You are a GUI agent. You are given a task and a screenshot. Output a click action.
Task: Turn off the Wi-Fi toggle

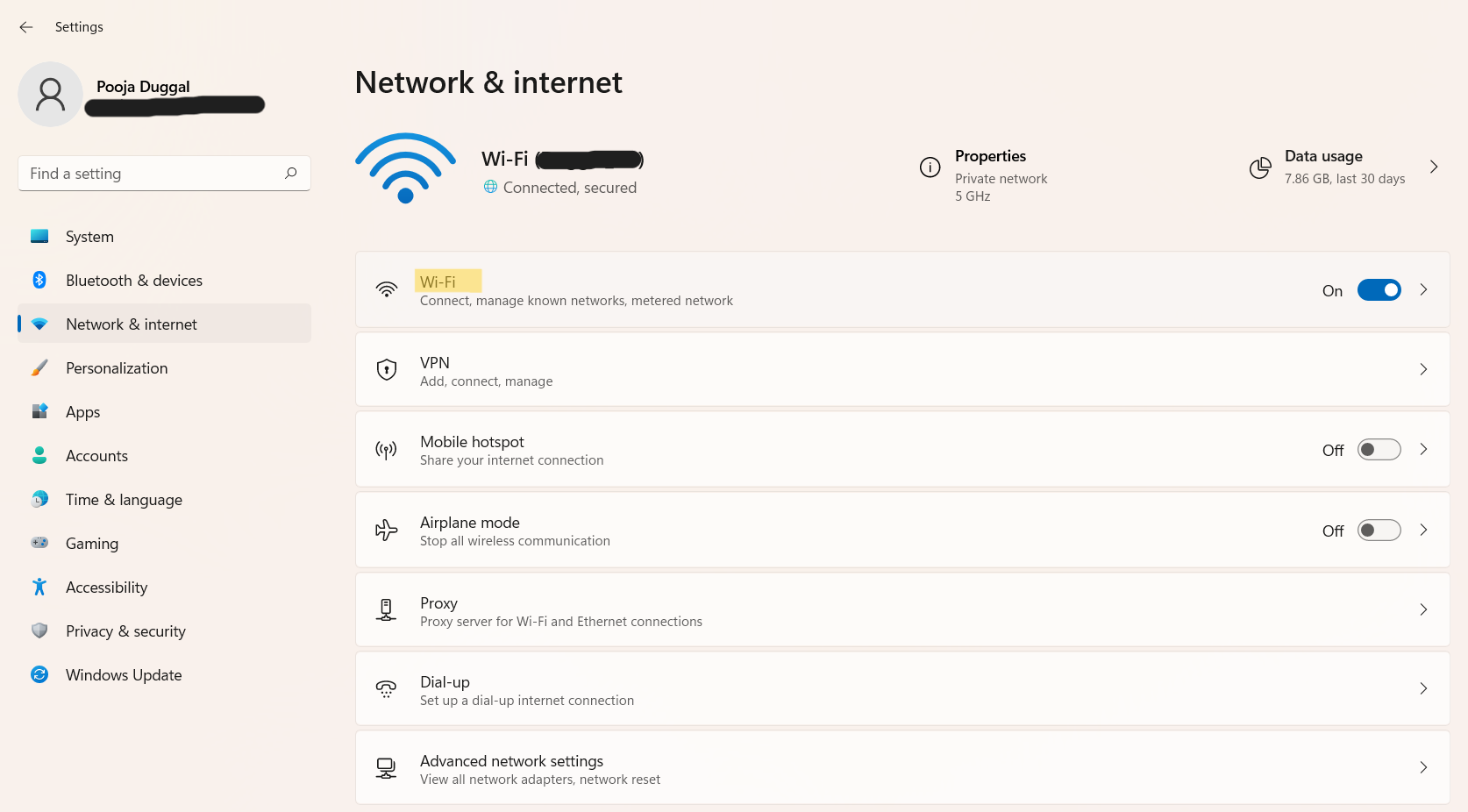point(1379,290)
